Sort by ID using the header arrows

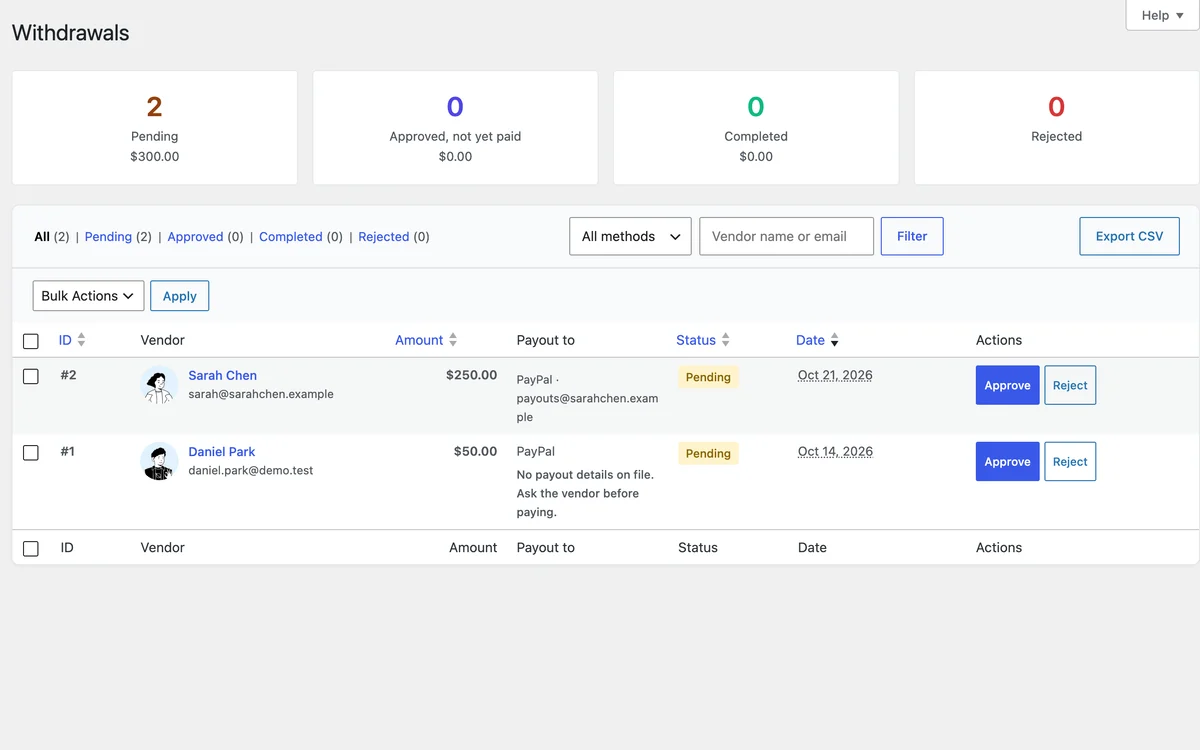(x=81, y=340)
